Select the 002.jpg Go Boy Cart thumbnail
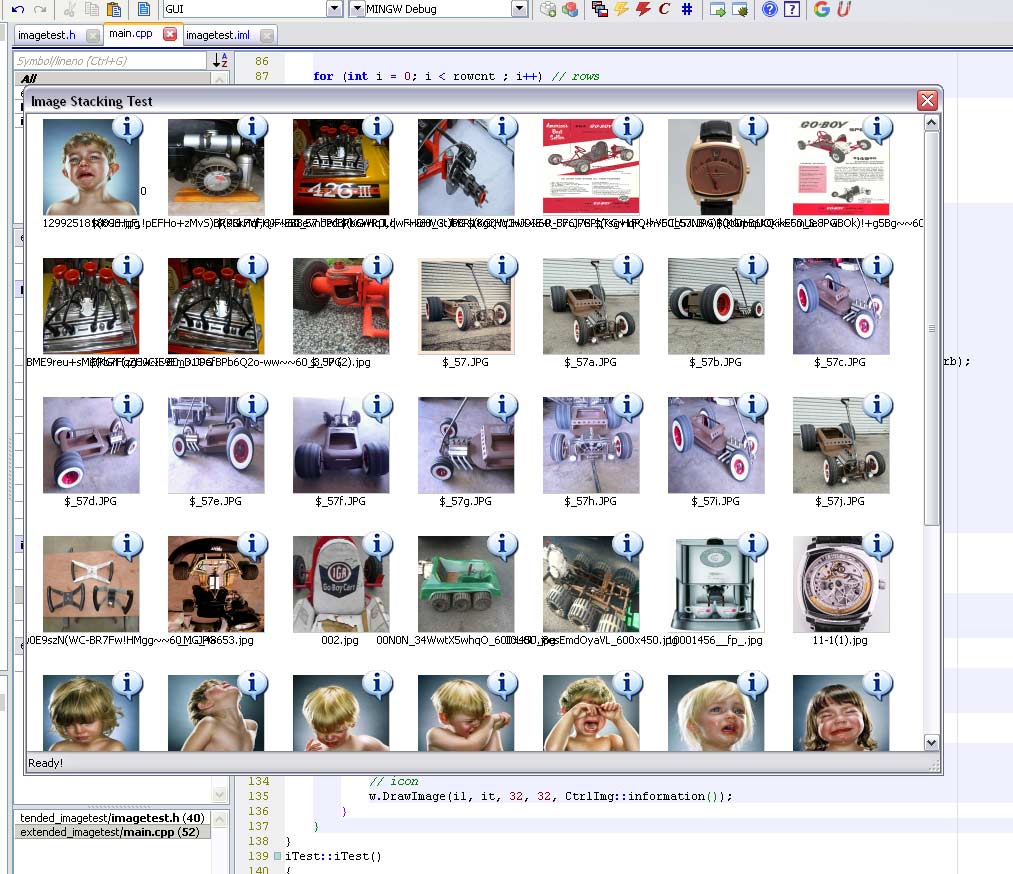1013x874 pixels. [x=340, y=584]
